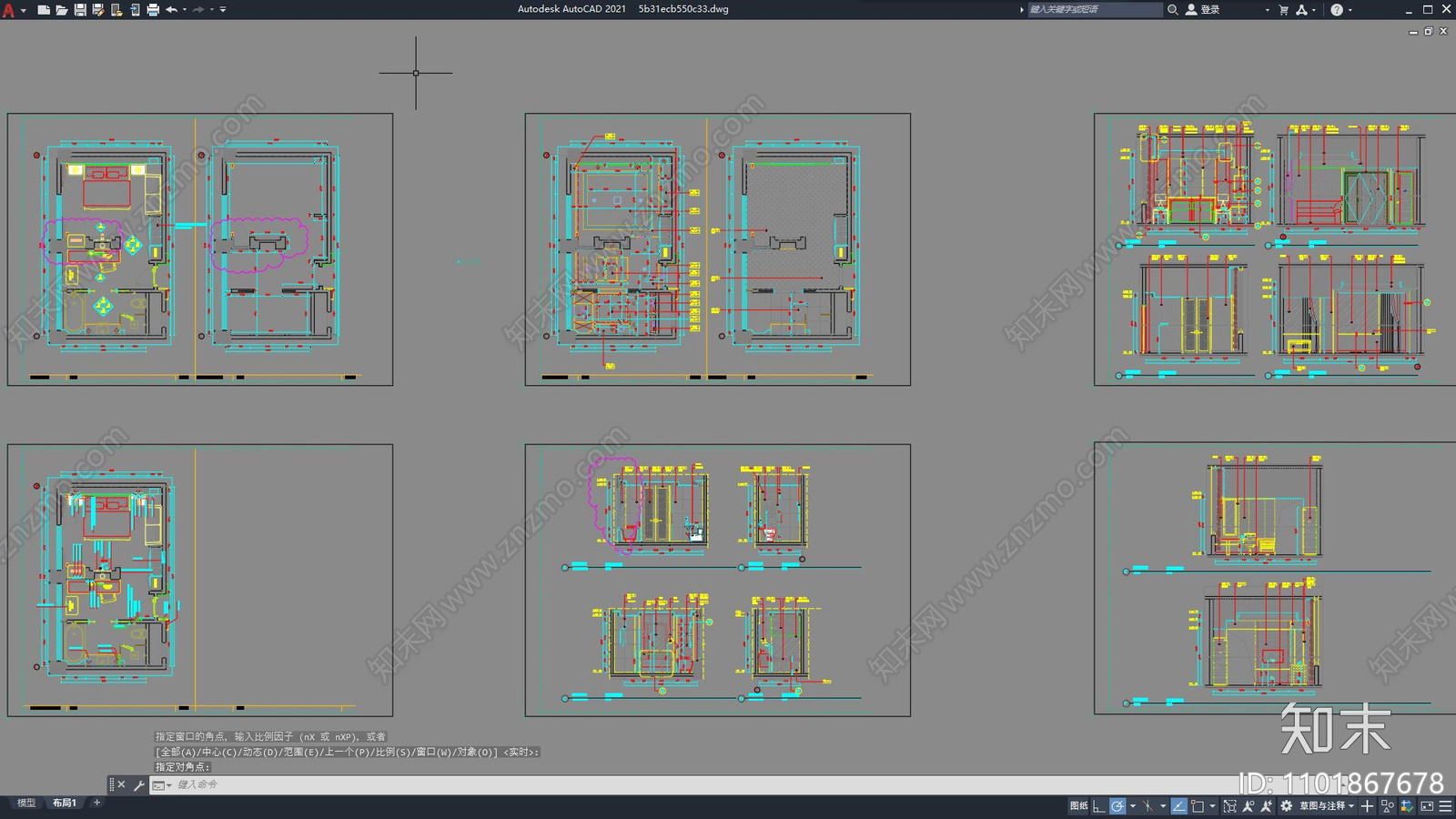
Task: Expand Polar tracking angle dropdown
Action: (x=1133, y=806)
